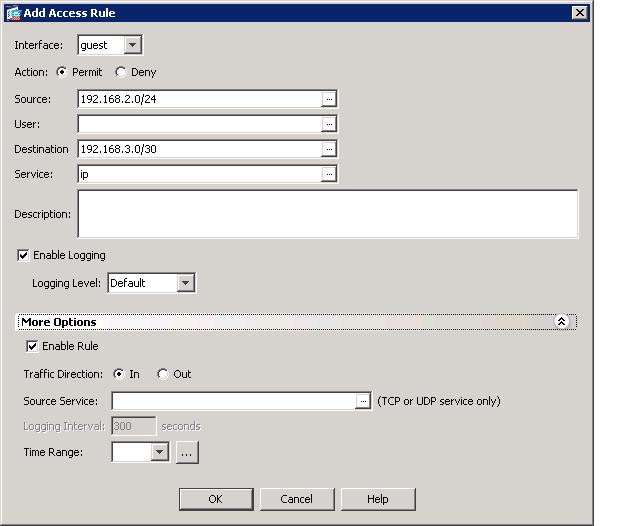Open the Destination browse ellipsis button
Viewport: 640px width, 526px height.
[x=329, y=149]
